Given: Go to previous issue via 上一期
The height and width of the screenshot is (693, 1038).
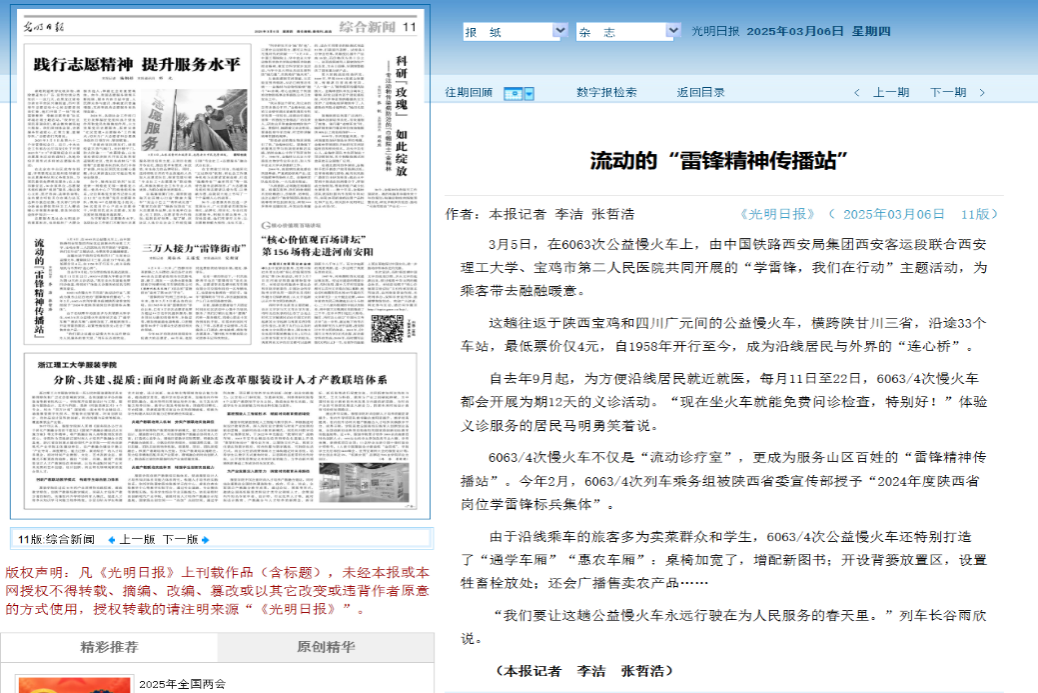Looking at the screenshot, I should click(x=890, y=93).
